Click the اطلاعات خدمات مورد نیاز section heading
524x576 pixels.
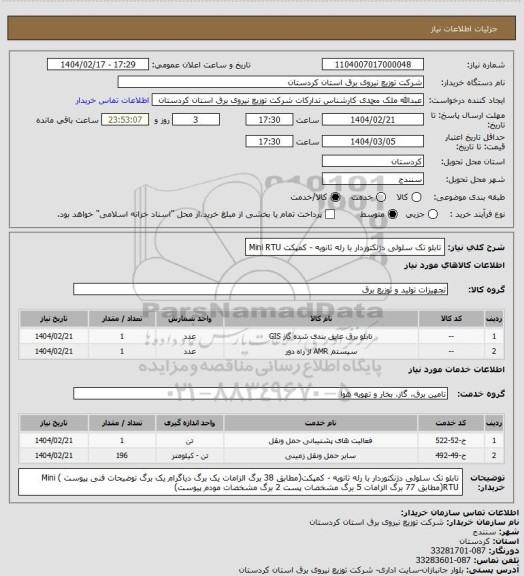click(x=456, y=370)
